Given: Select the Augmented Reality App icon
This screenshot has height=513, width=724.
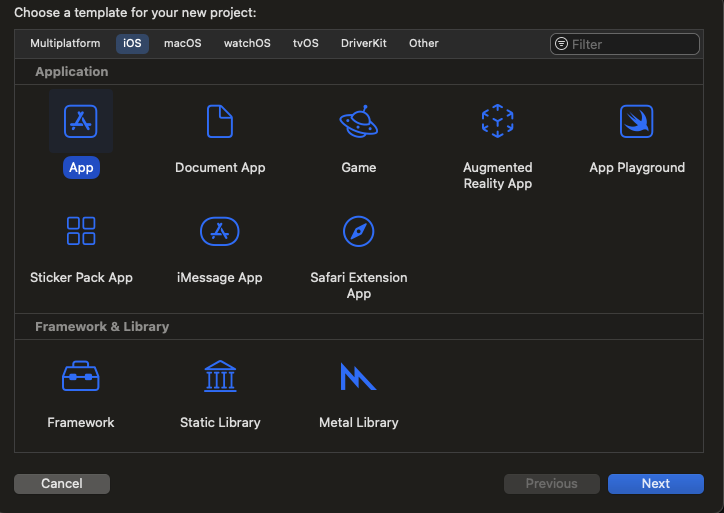Looking at the screenshot, I should [x=497, y=122].
